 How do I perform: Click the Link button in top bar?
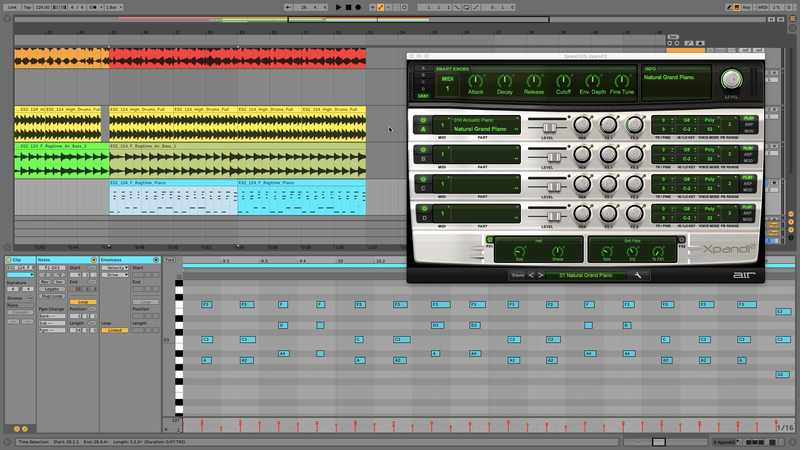pyautogui.click(x=12, y=7)
